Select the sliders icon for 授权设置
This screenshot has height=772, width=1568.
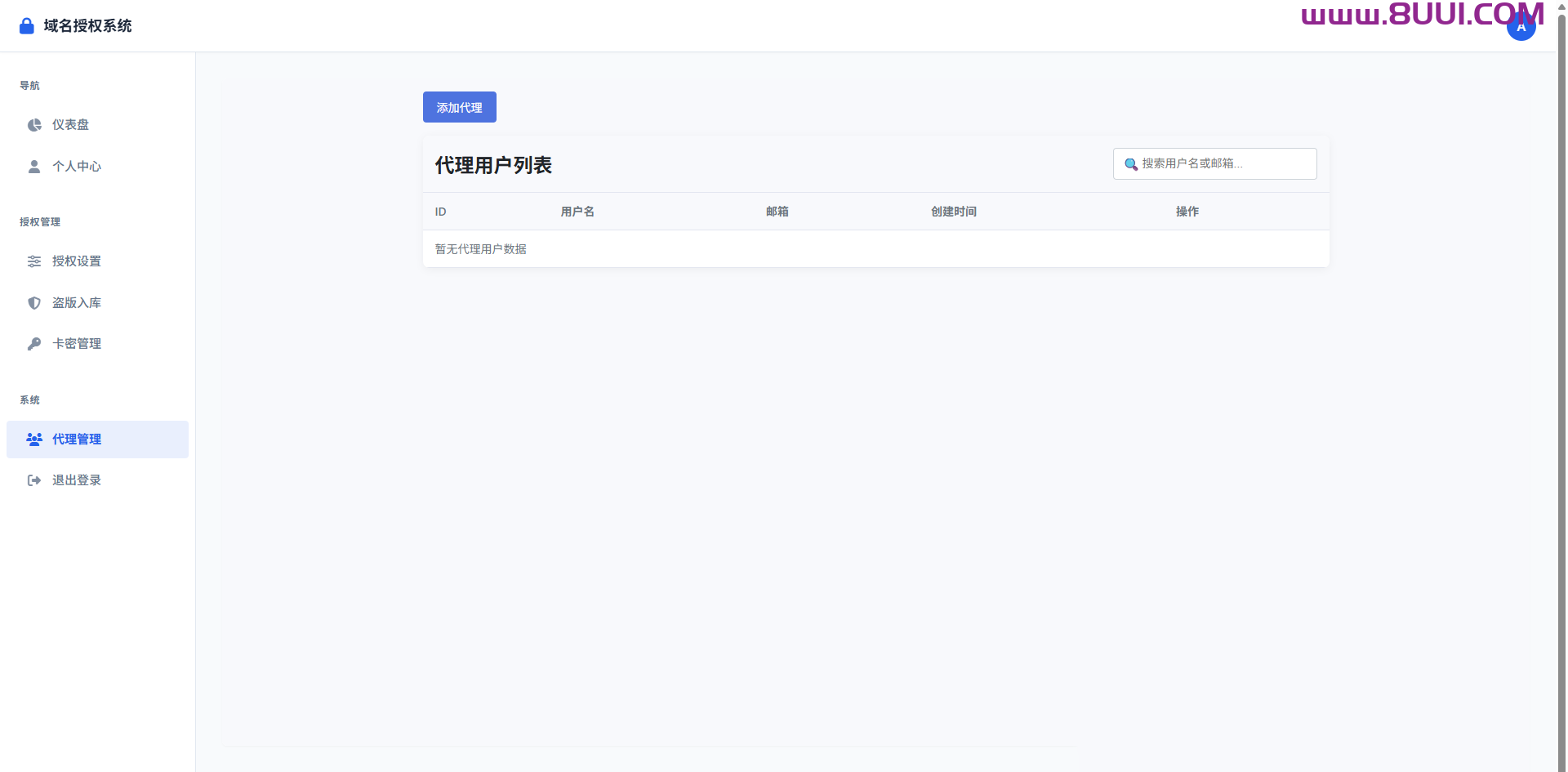pos(33,261)
